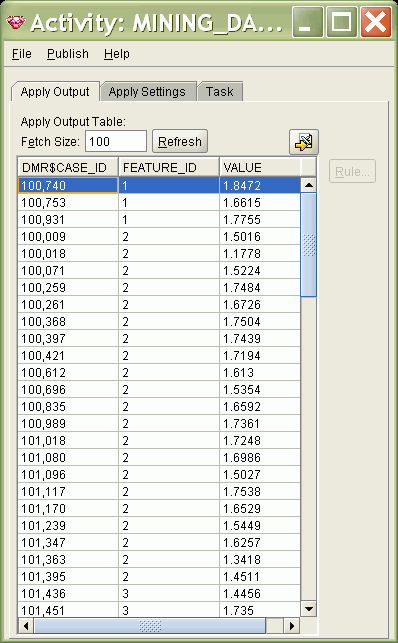Click the vertical scrollbar thumb

(309, 245)
